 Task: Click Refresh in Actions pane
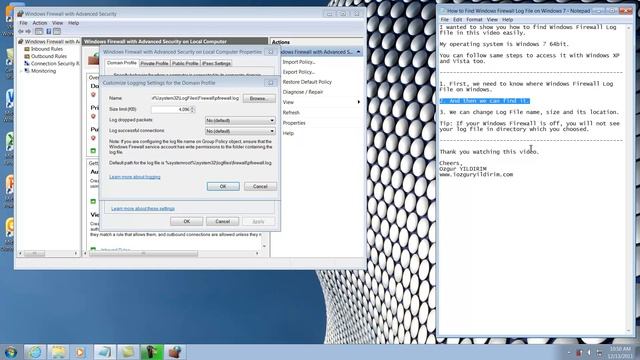291,113
